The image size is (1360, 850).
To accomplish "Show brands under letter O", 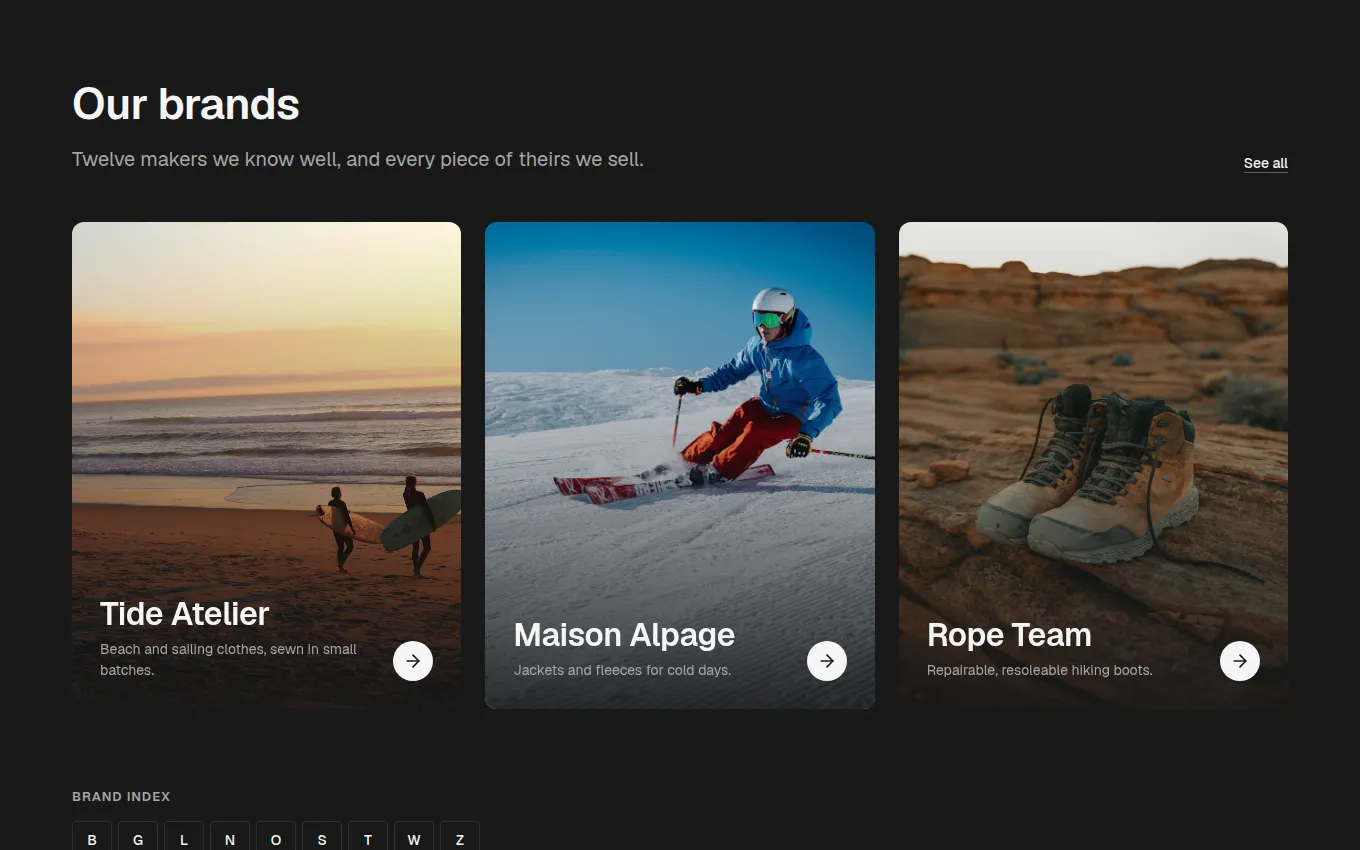I will point(276,836).
